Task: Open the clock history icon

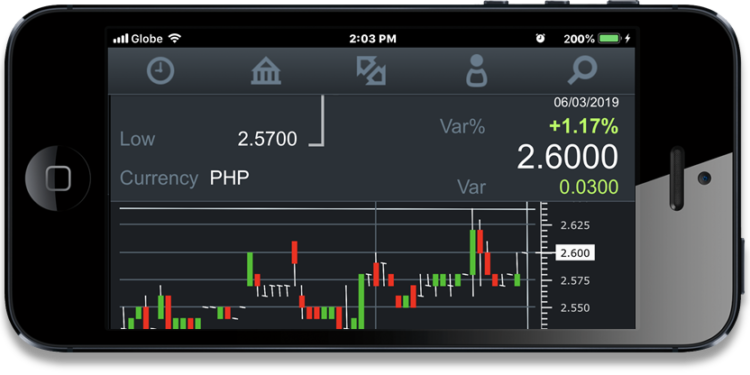Action: (160, 71)
